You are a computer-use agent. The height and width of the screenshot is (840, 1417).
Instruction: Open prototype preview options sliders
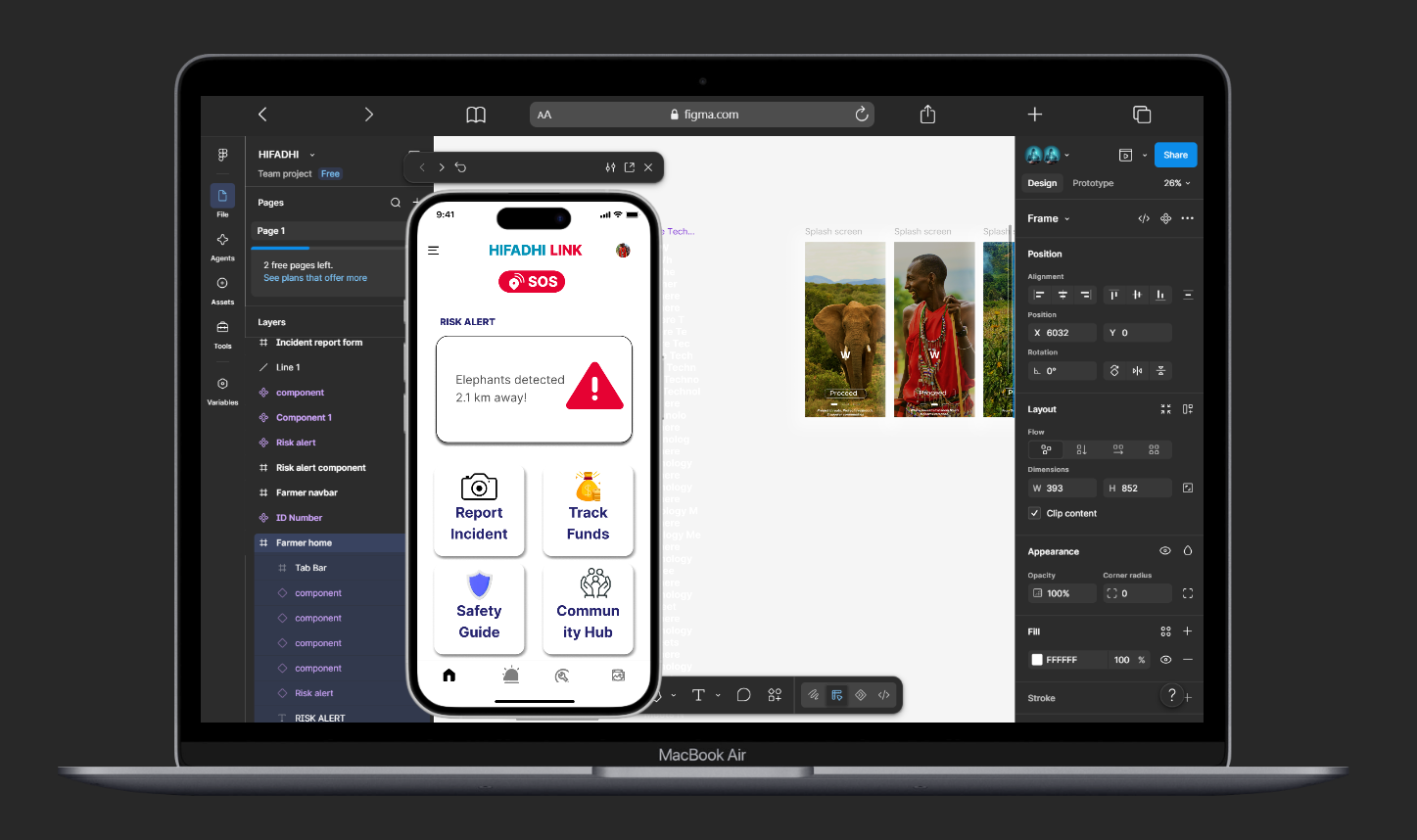click(611, 167)
